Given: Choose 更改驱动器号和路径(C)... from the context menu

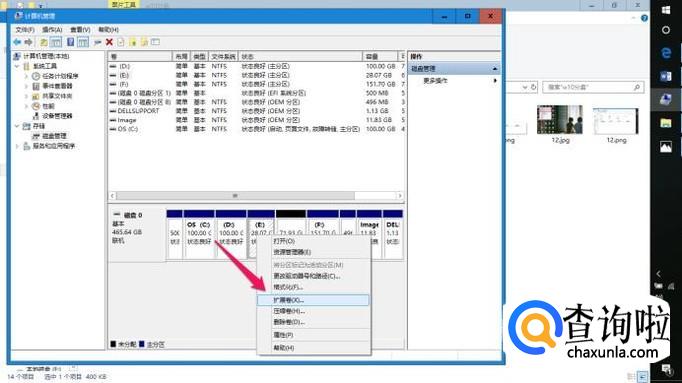Looking at the screenshot, I should (313, 276).
